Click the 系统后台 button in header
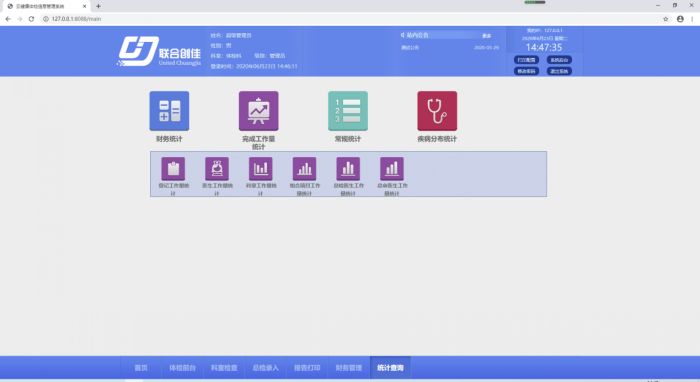The width and height of the screenshot is (700, 382). click(x=559, y=60)
